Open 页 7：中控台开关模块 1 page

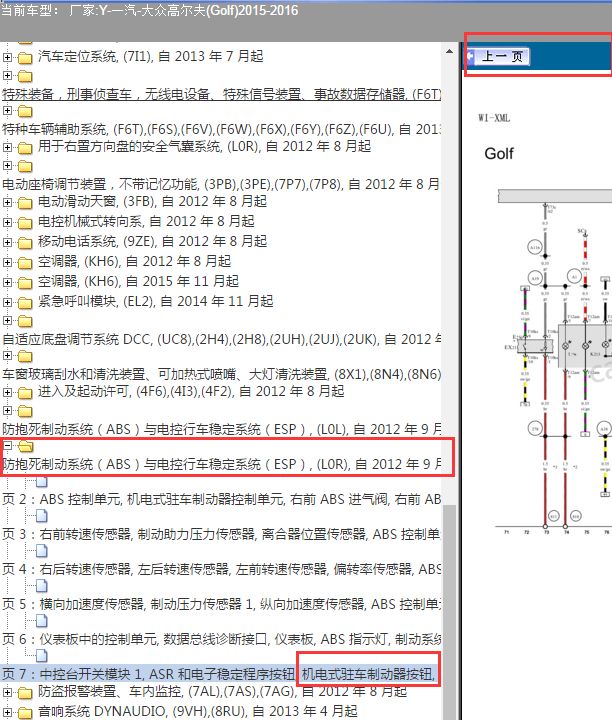click(x=221, y=674)
